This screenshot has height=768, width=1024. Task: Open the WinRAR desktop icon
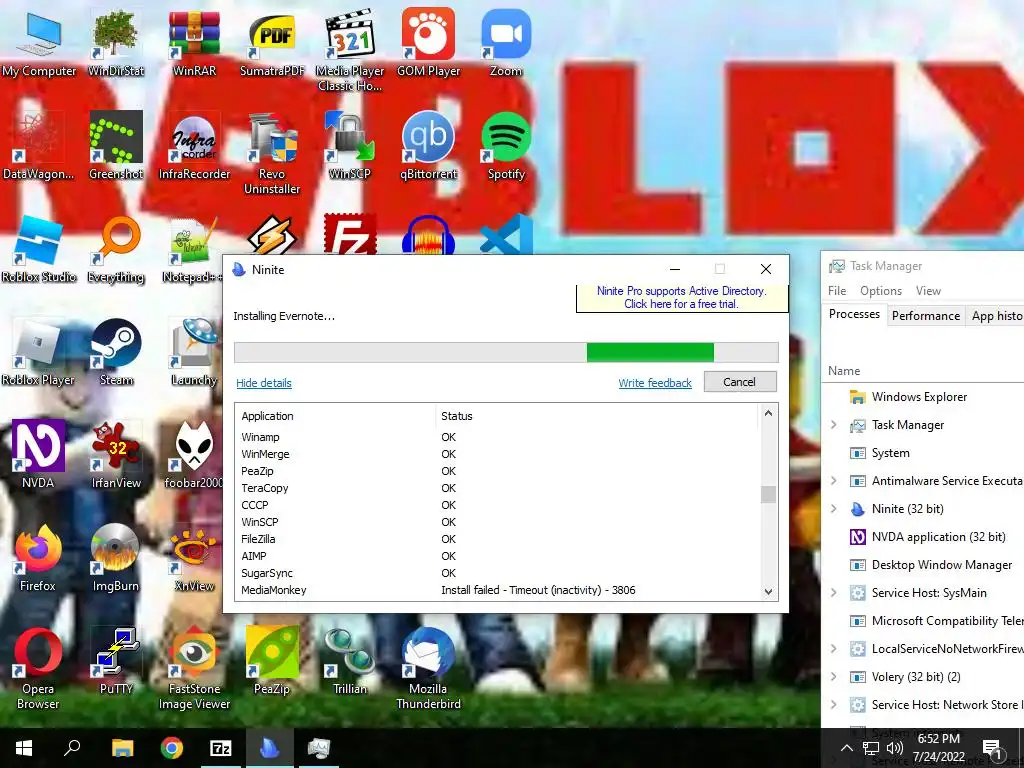click(194, 42)
